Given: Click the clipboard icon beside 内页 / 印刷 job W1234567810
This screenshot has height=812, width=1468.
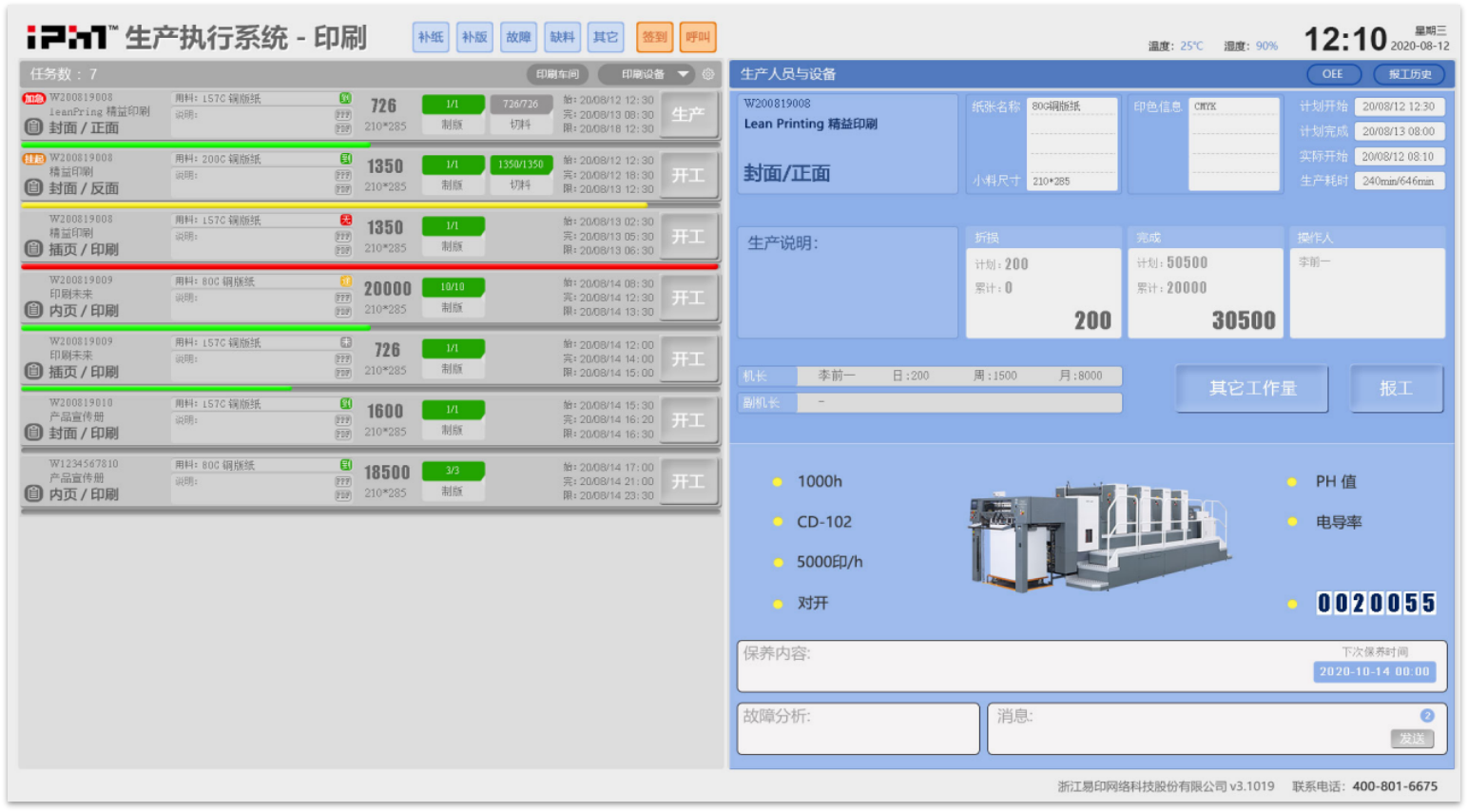Looking at the screenshot, I should click(x=33, y=493).
